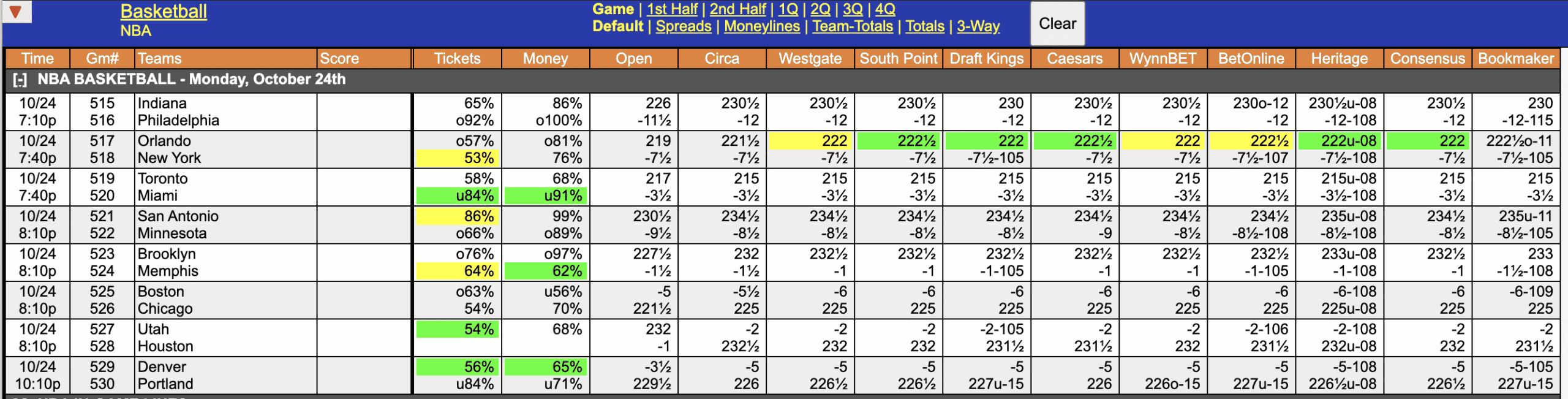Click the Consensus column header
1568x399 pixels.
1428,58
